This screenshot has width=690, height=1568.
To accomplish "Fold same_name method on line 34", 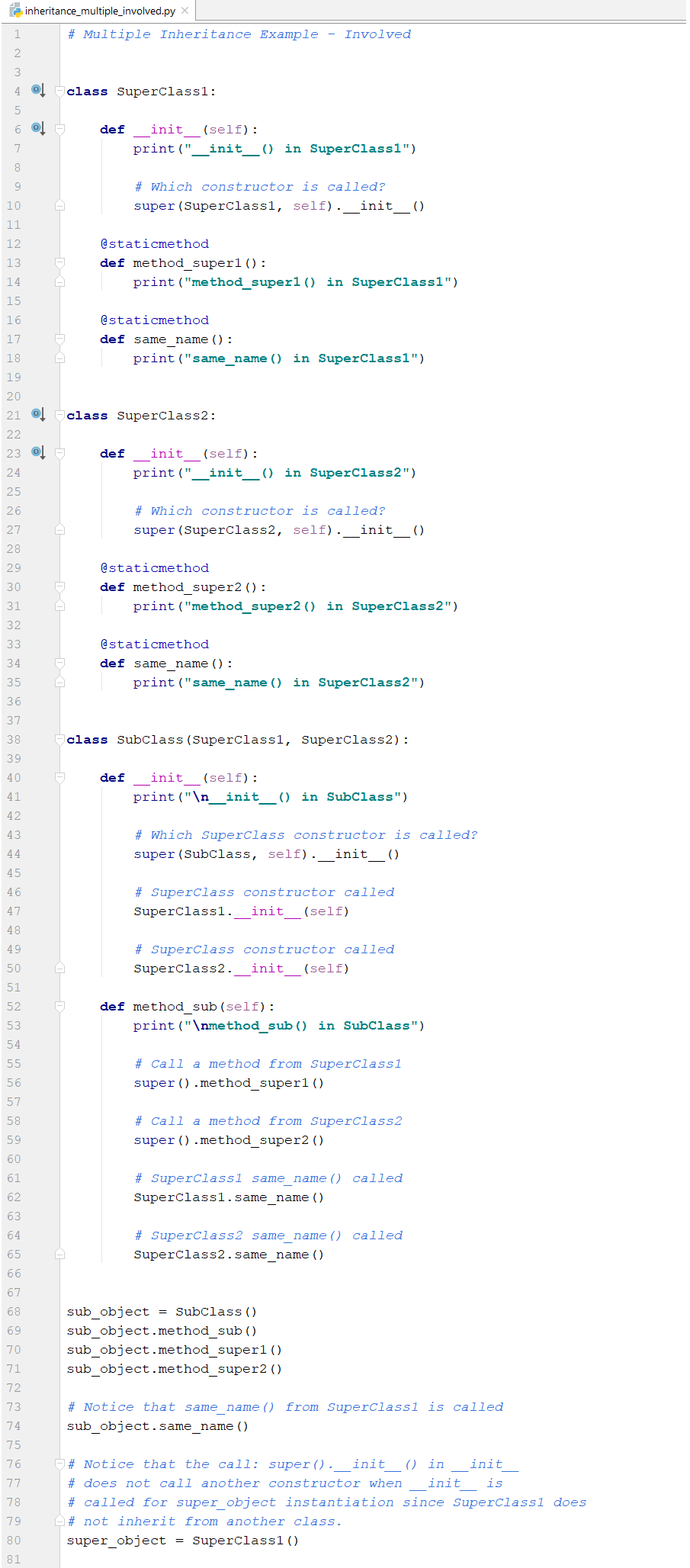I will (60, 664).
